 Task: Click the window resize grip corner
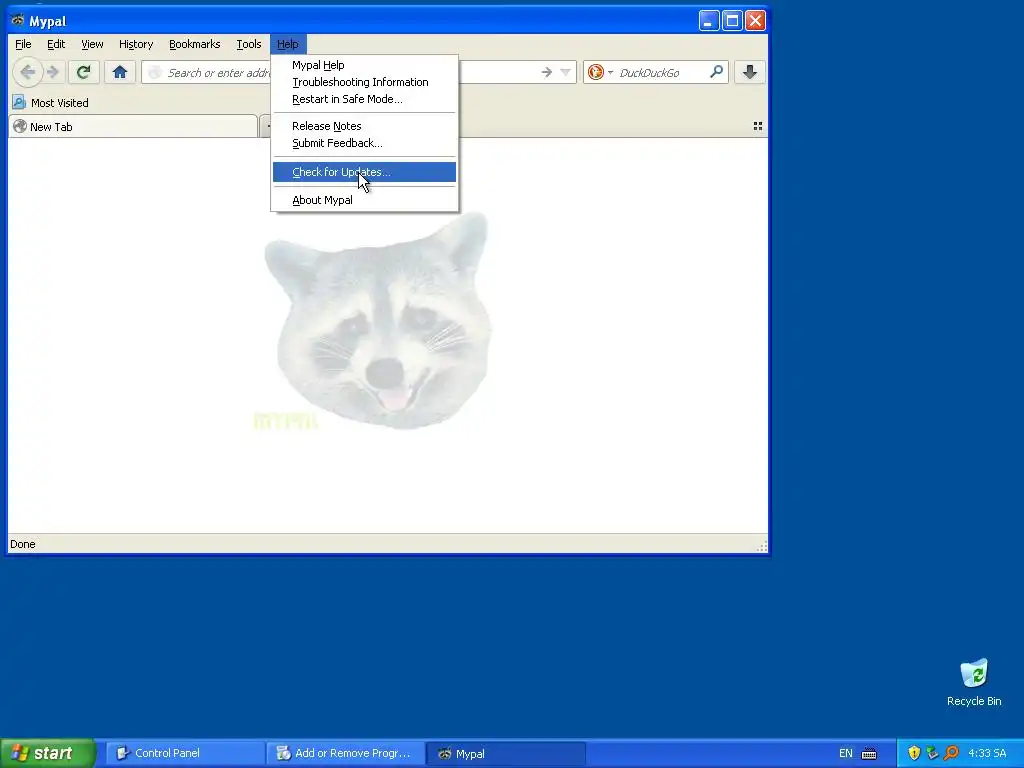pyautogui.click(x=761, y=546)
